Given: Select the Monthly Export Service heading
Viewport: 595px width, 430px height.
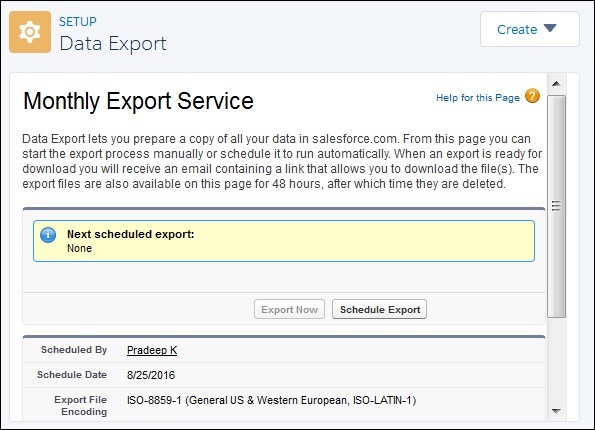Looking at the screenshot, I should click(x=139, y=101).
